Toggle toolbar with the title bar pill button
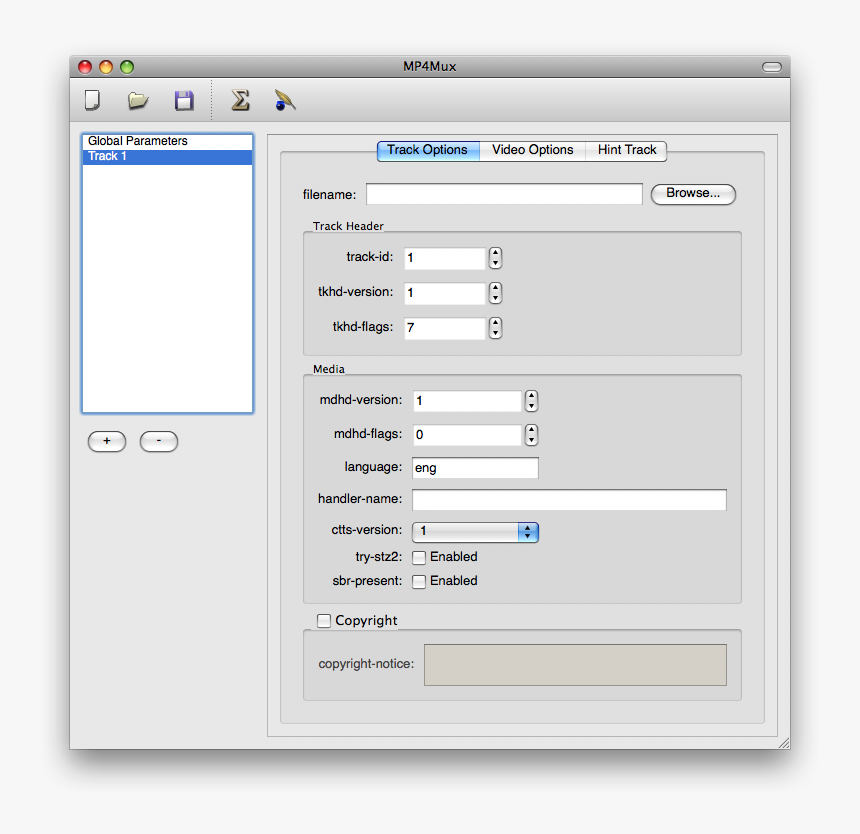Viewport: 860px width, 834px height. [x=771, y=67]
